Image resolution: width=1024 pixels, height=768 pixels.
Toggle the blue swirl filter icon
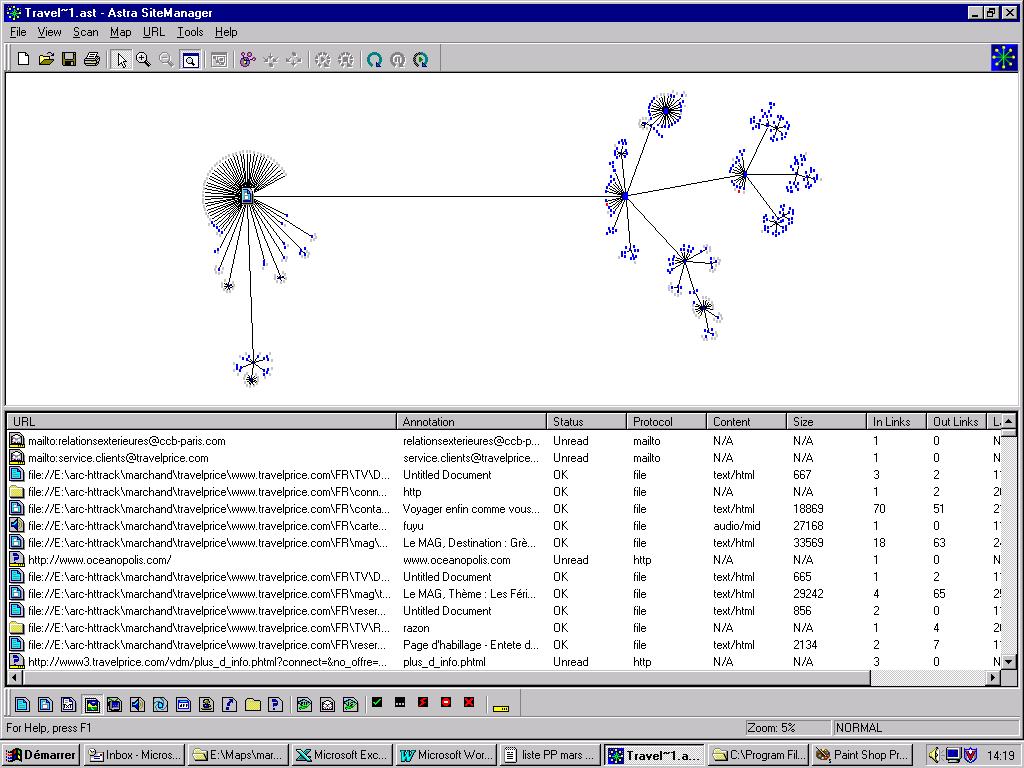pos(160,704)
